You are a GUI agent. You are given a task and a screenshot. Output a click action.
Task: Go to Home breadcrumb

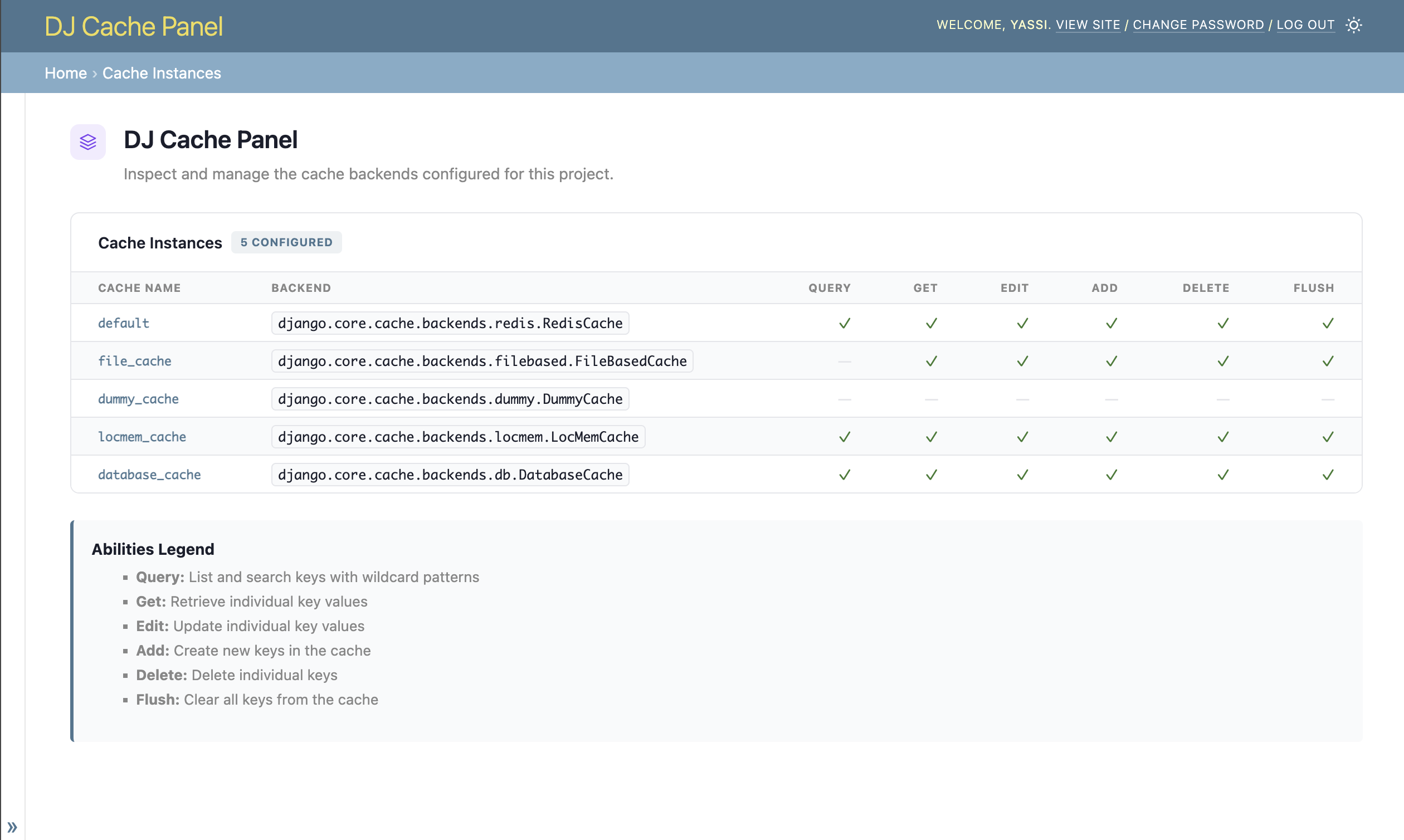click(66, 73)
